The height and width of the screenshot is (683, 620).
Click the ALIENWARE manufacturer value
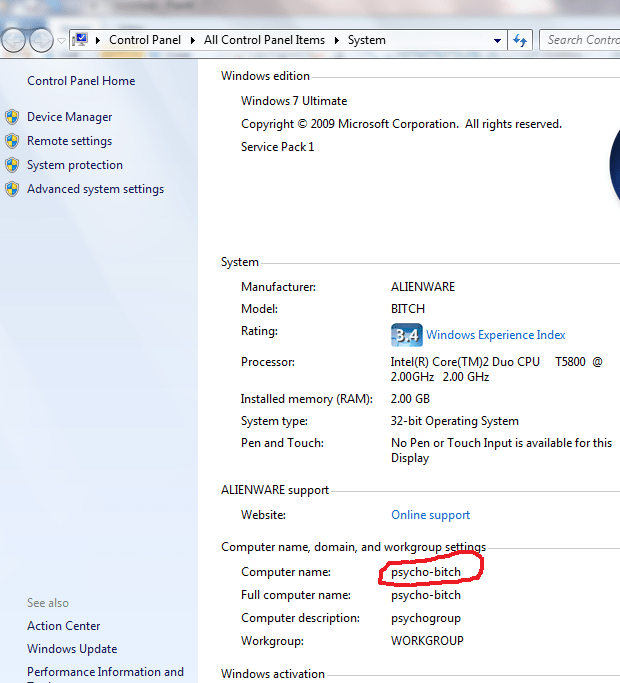tap(423, 287)
